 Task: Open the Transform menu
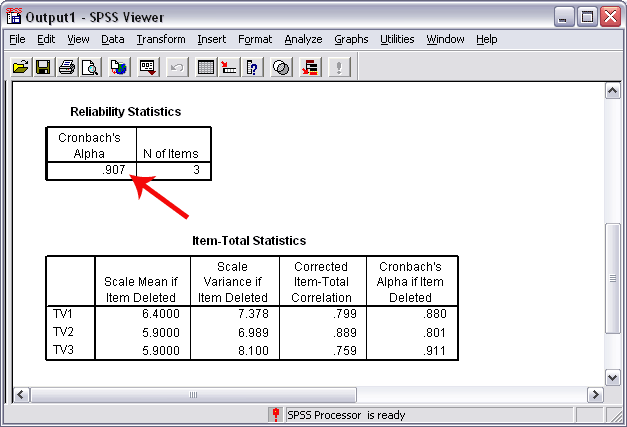click(x=161, y=39)
